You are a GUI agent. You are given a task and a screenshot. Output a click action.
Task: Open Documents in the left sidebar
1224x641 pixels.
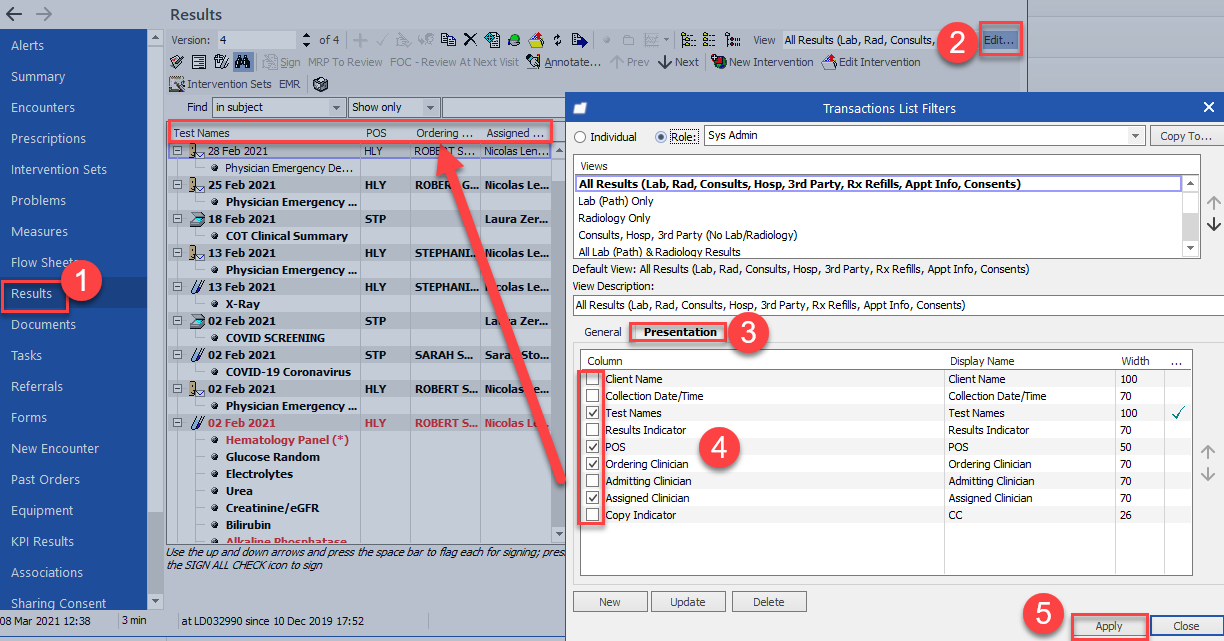coord(43,325)
